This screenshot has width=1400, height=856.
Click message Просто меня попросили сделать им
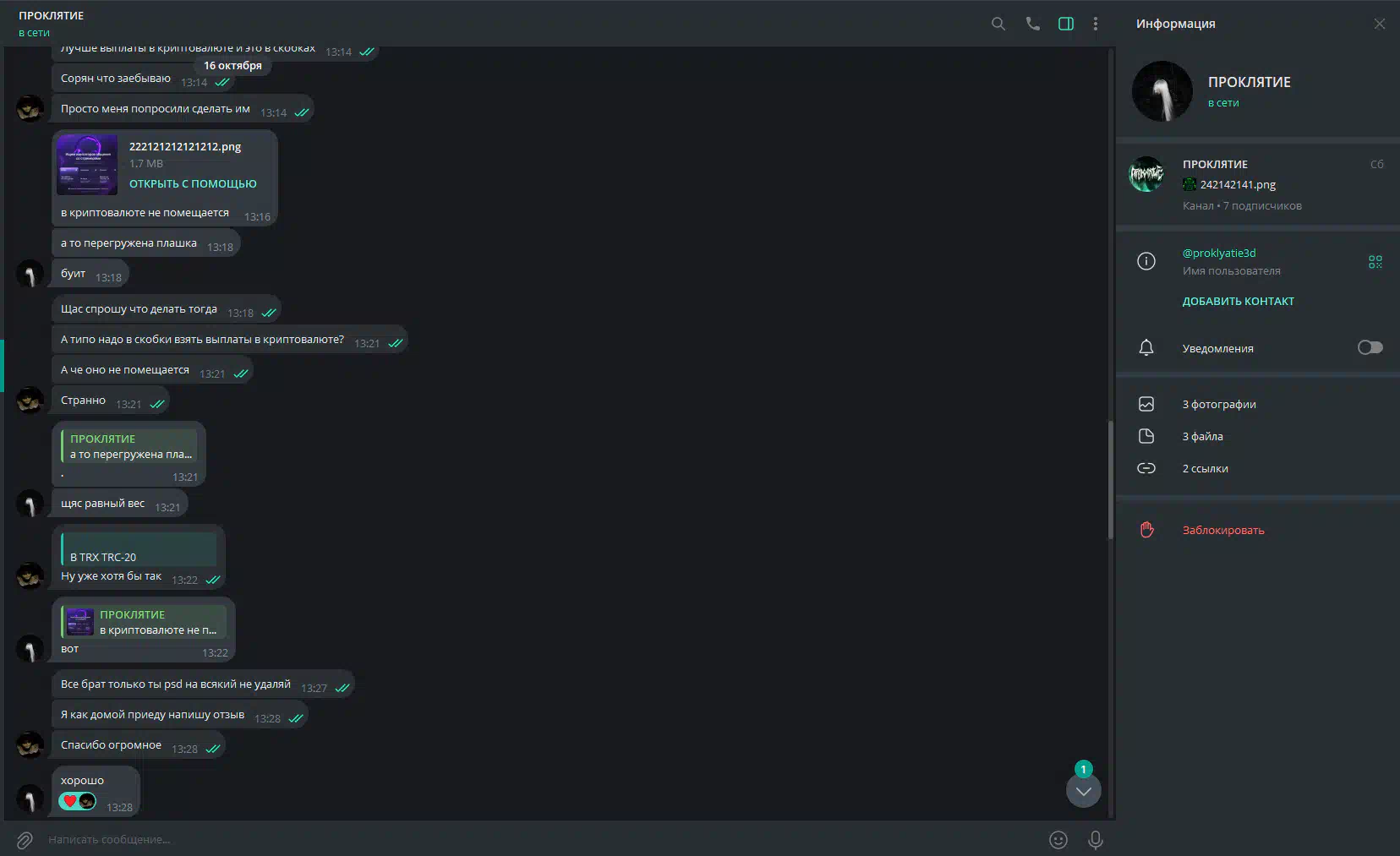pyautogui.click(x=183, y=109)
